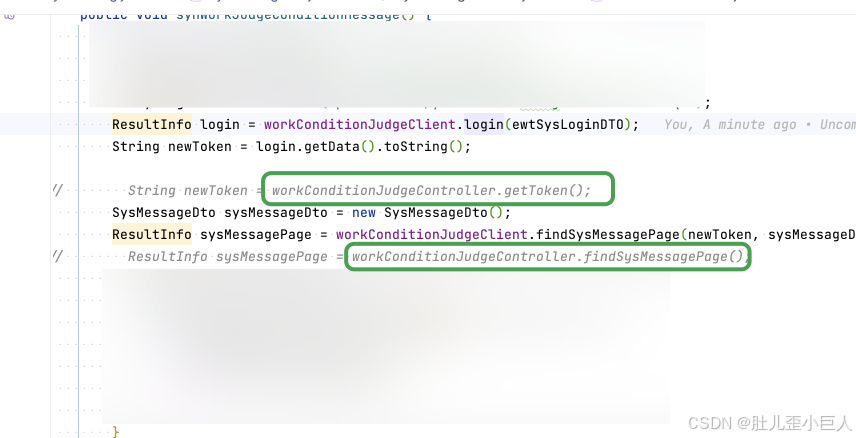Click the closing brace of the method
Image resolution: width=856 pixels, height=438 pixels.
116,431
